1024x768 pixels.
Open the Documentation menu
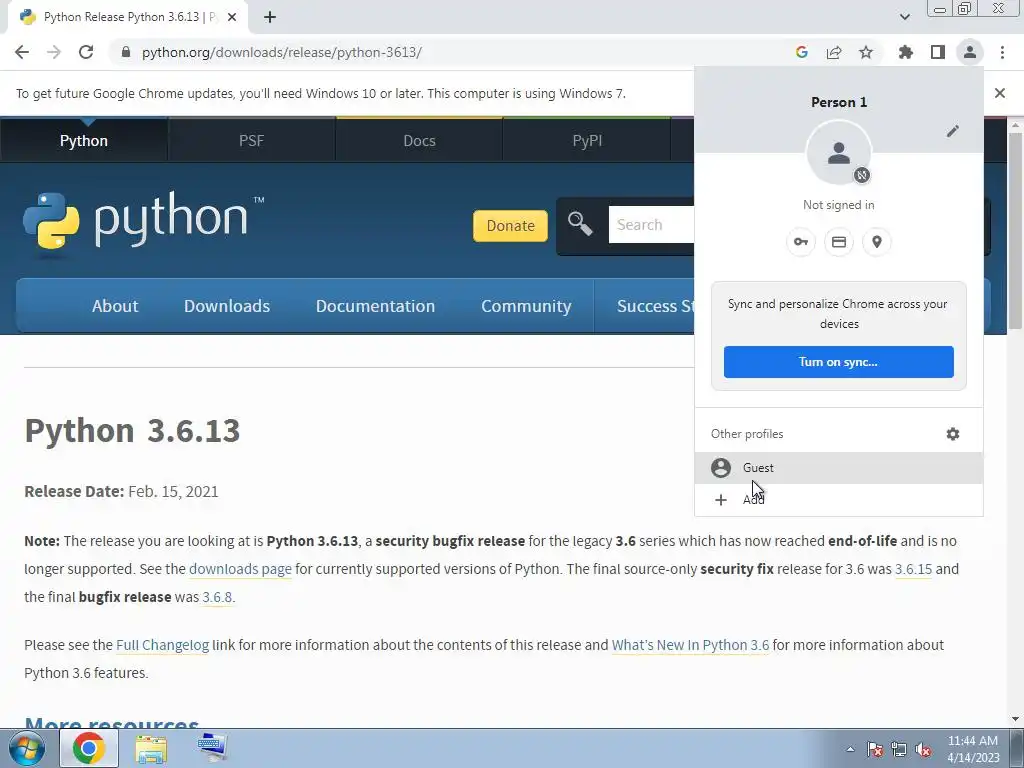pos(376,306)
